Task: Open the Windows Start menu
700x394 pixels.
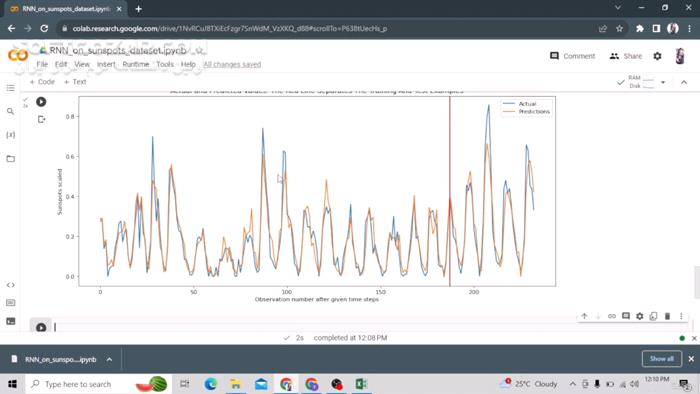Action: pyautogui.click(x=12, y=384)
